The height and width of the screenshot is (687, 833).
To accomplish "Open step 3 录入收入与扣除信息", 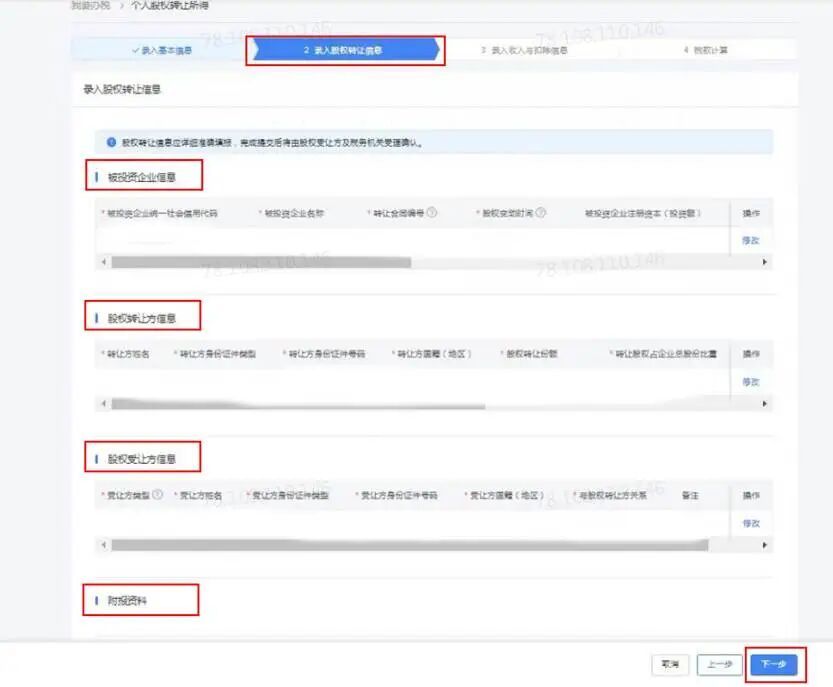I will 524,50.
